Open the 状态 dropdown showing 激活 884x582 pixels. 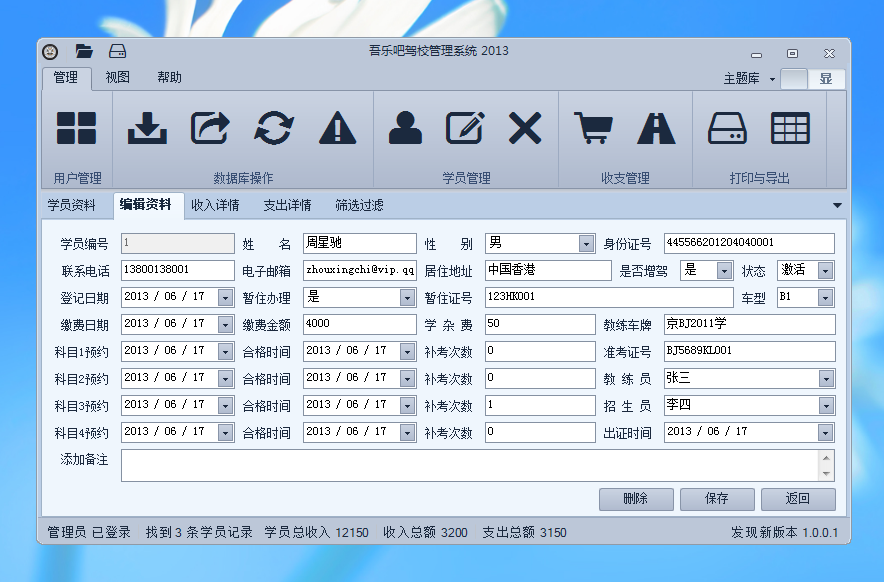click(825, 271)
